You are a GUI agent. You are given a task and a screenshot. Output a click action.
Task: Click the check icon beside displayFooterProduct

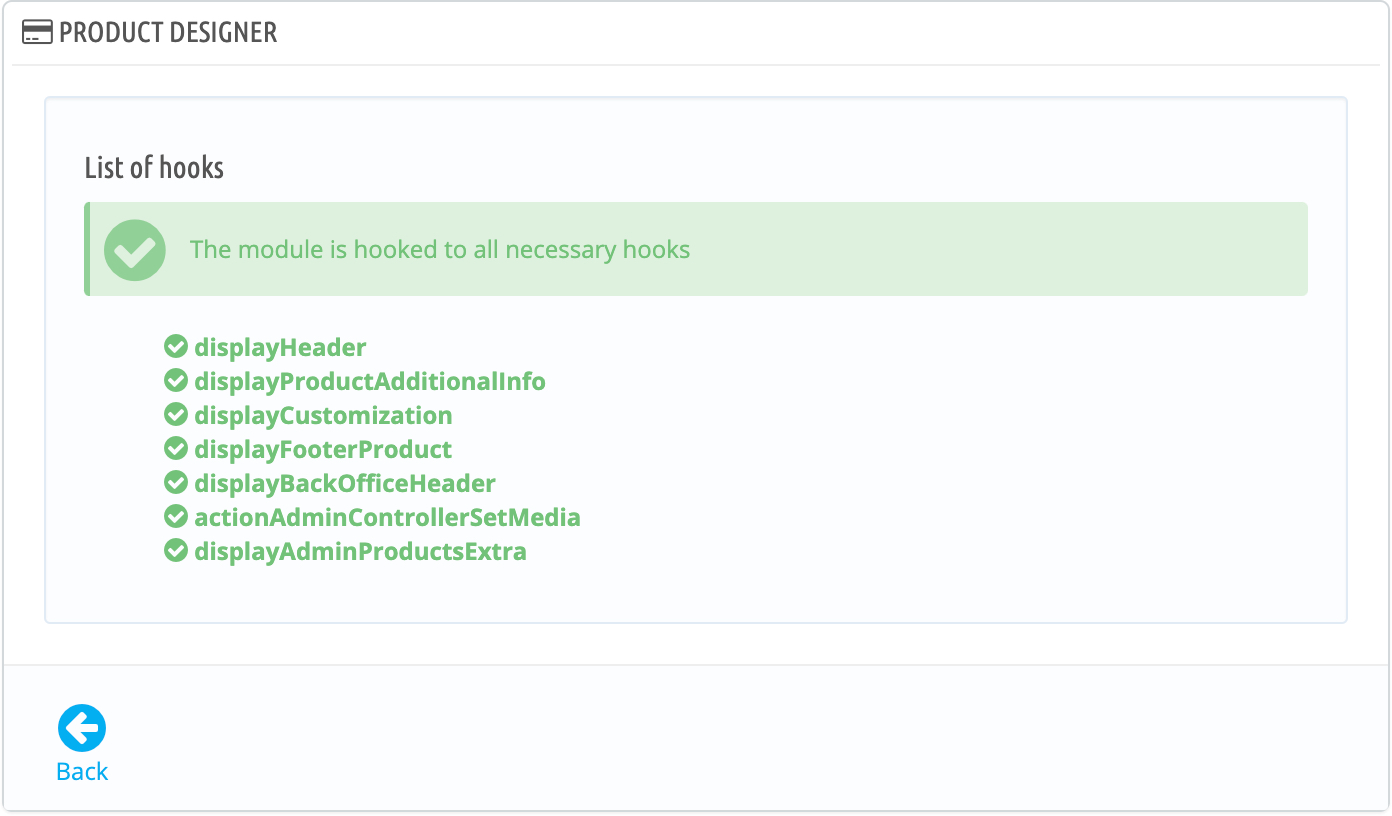coord(176,449)
